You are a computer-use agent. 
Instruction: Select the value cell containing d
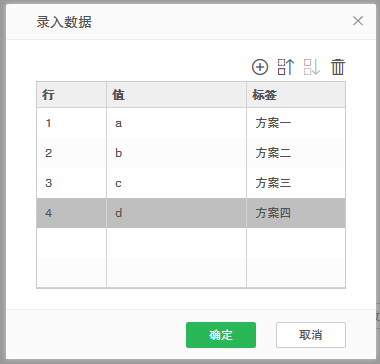[176, 213]
